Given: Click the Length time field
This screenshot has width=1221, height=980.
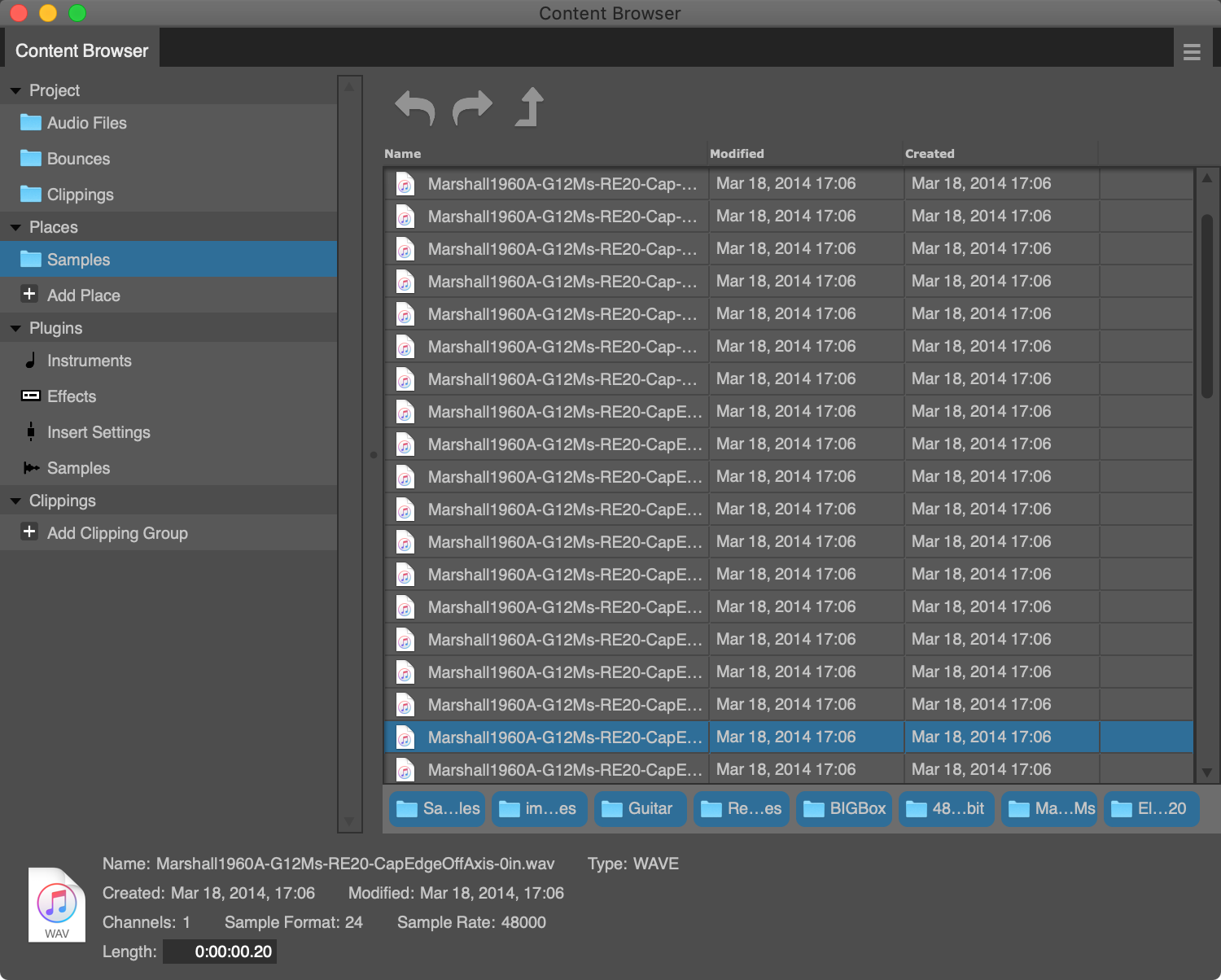Looking at the screenshot, I should [x=219, y=951].
